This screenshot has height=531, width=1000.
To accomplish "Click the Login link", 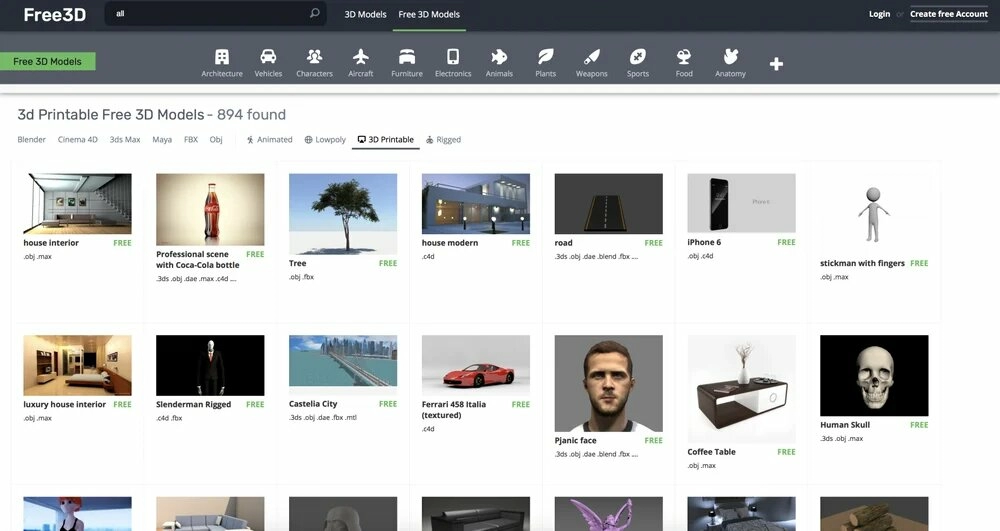I will click(x=879, y=14).
